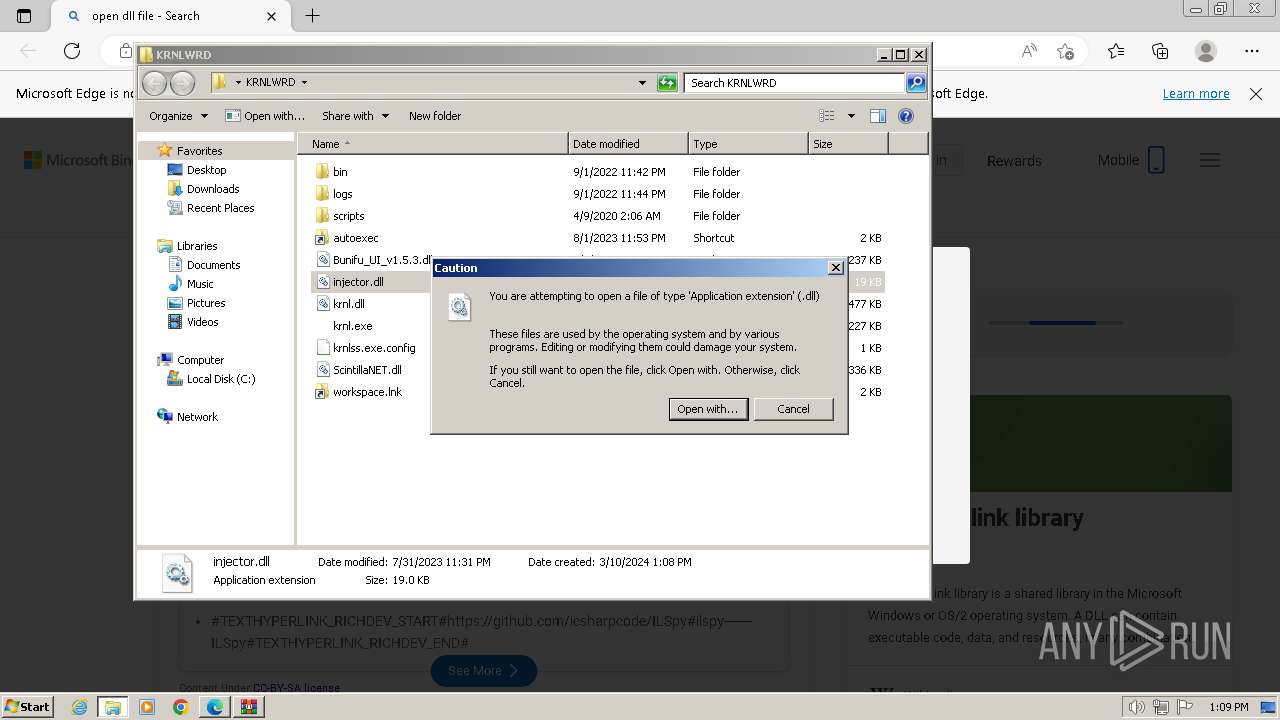Open Recent Places in navigation pane
This screenshot has height=720, width=1280.
(x=220, y=208)
